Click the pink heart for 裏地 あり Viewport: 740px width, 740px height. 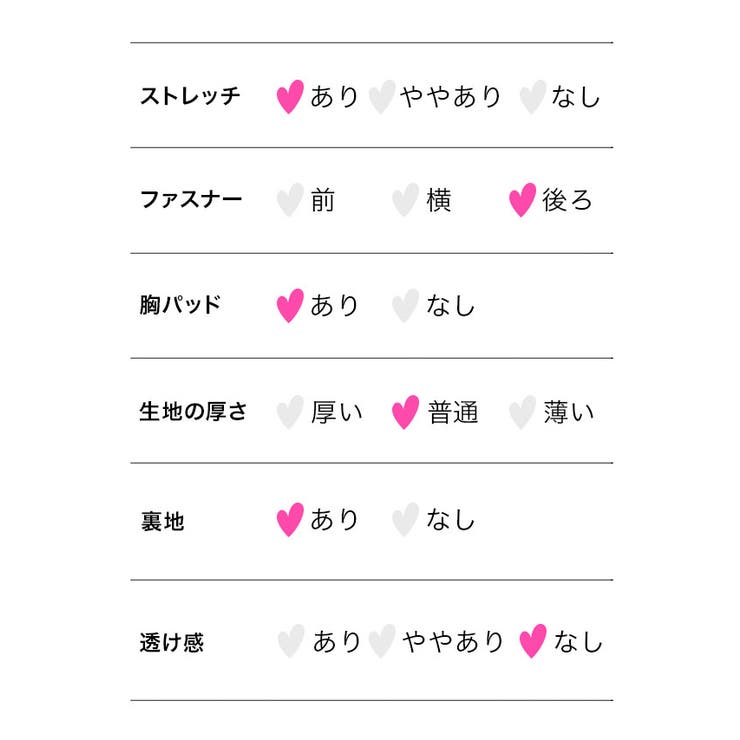[289, 519]
